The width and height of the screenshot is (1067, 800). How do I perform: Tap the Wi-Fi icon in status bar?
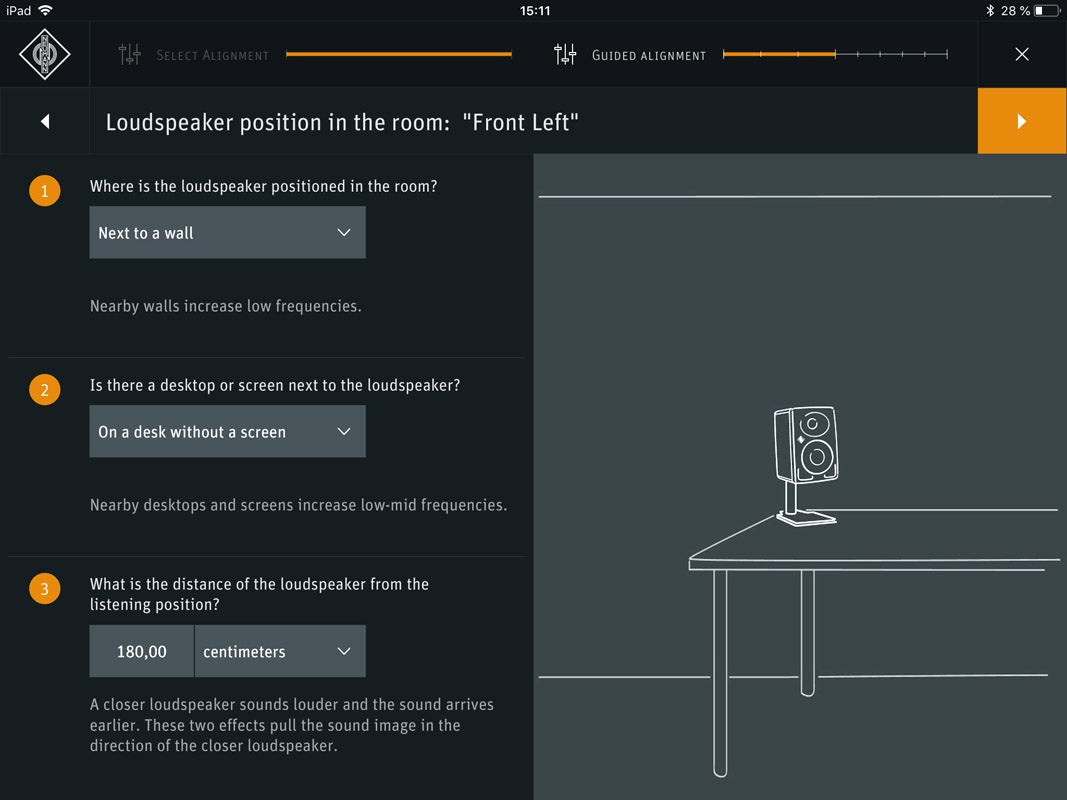pyautogui.click(x=45, y=10)
